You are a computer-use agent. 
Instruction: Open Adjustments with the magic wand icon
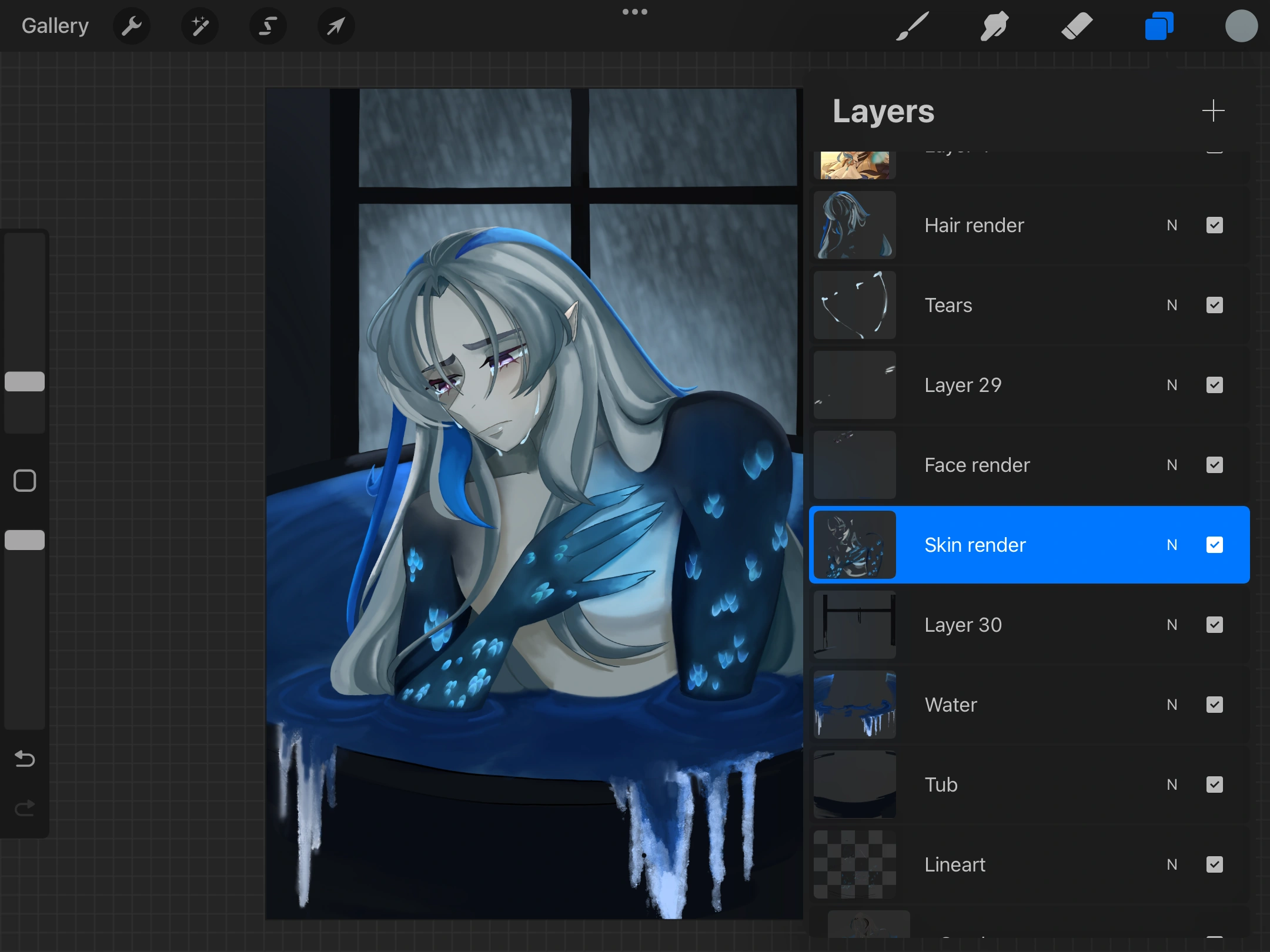point(200,26)
